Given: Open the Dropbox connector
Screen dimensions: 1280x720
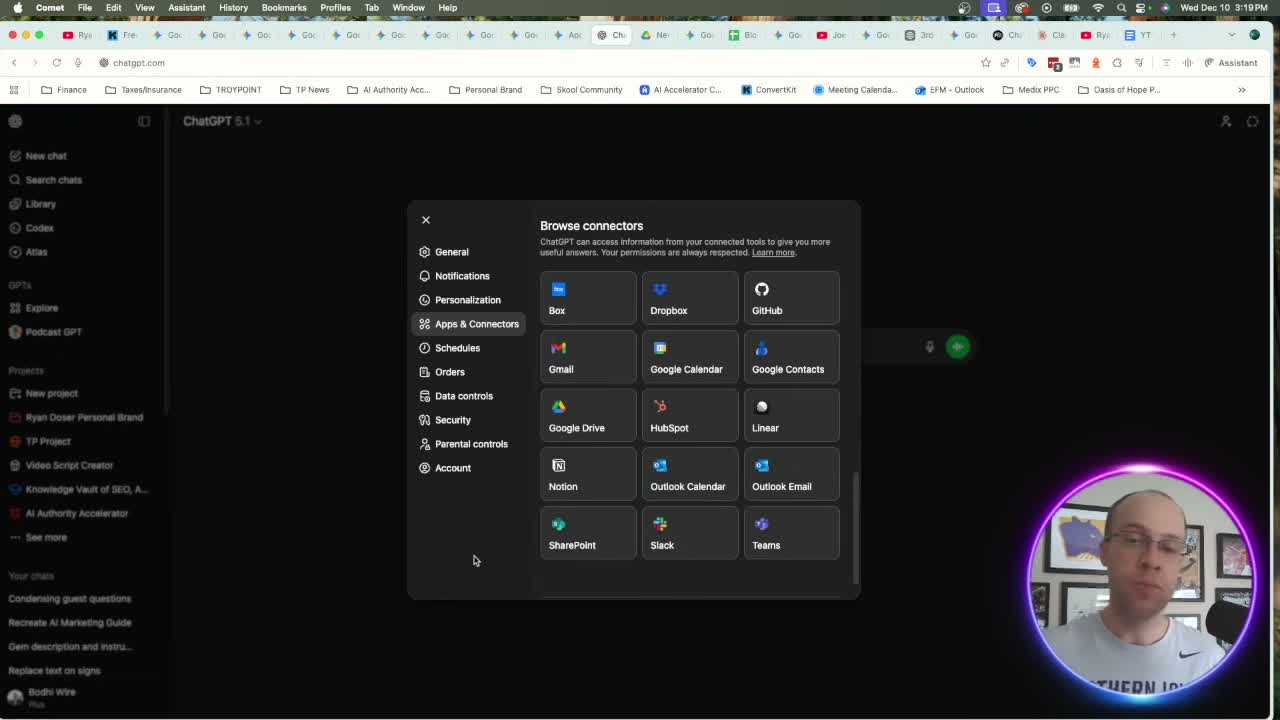Looking at the screenshot, I should (x=690, y=298).
